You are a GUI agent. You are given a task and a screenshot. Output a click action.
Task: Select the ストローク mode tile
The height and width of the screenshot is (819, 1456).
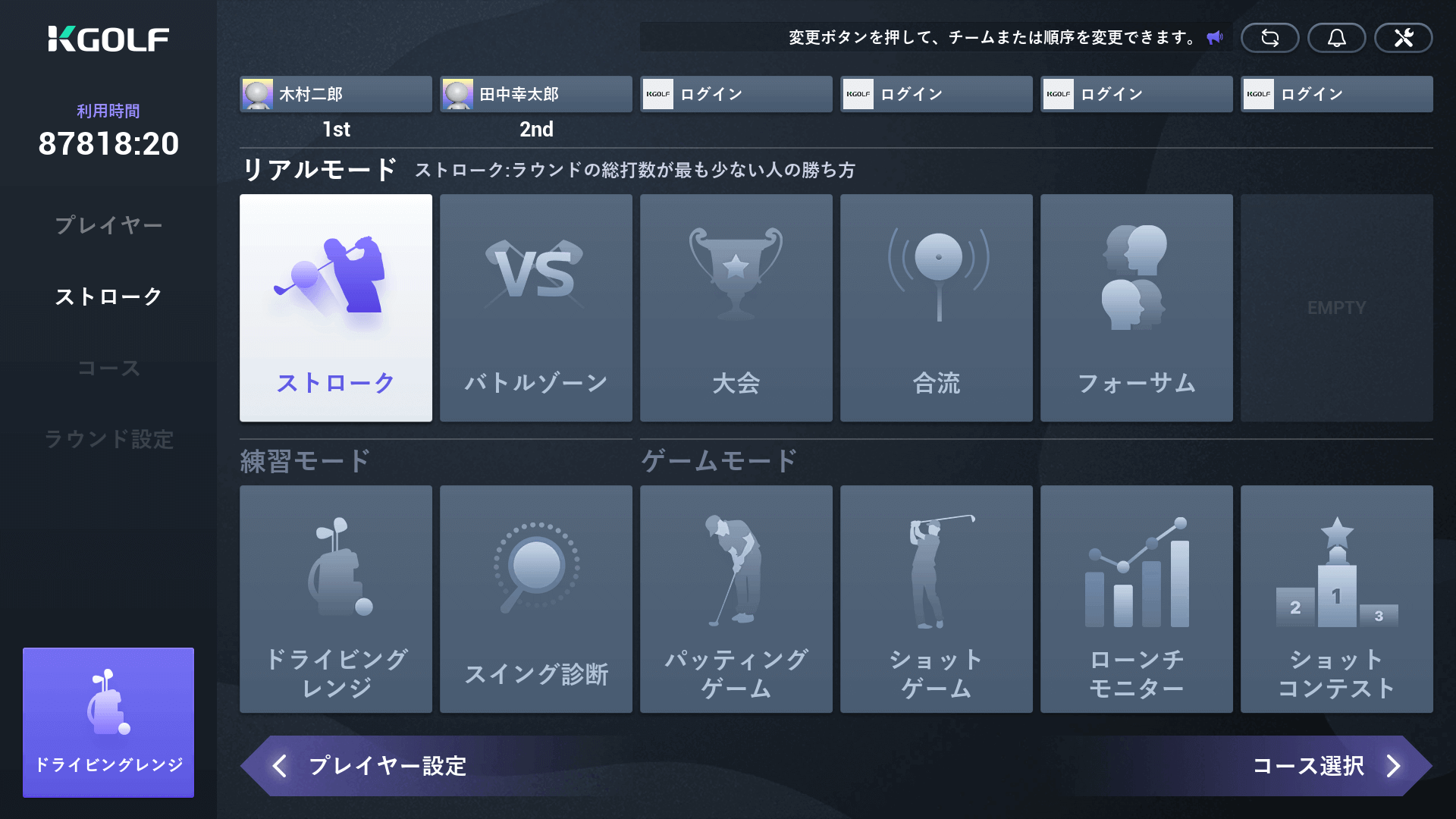[x=336, y=308]
